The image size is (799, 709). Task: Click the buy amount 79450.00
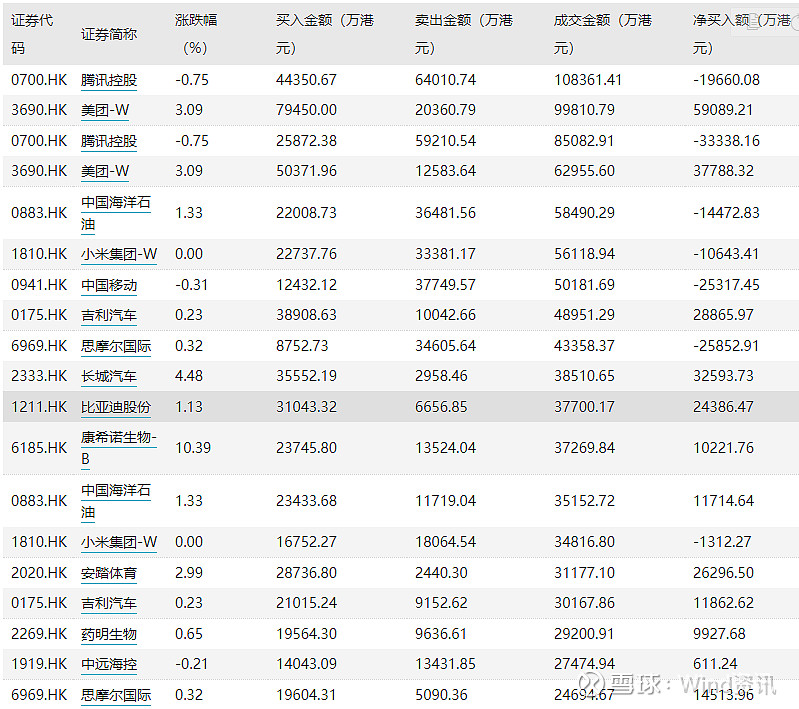pos(306,110)
